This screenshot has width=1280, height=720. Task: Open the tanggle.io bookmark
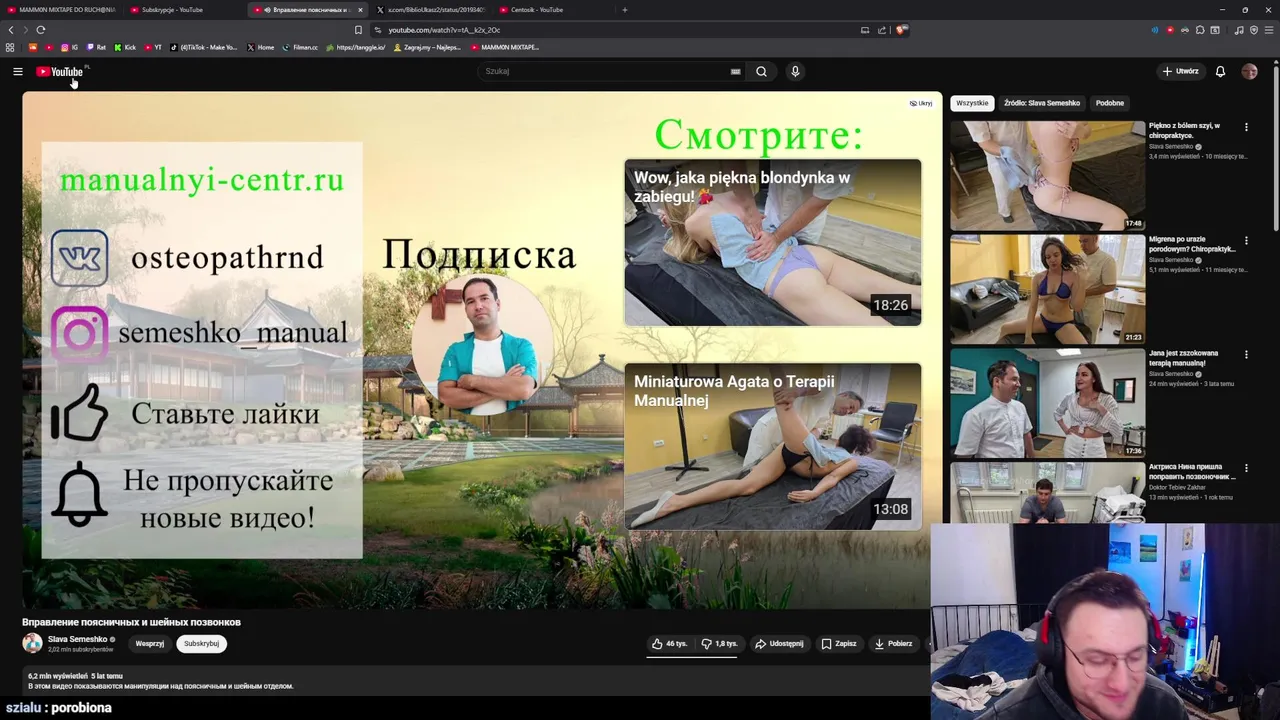355,47
